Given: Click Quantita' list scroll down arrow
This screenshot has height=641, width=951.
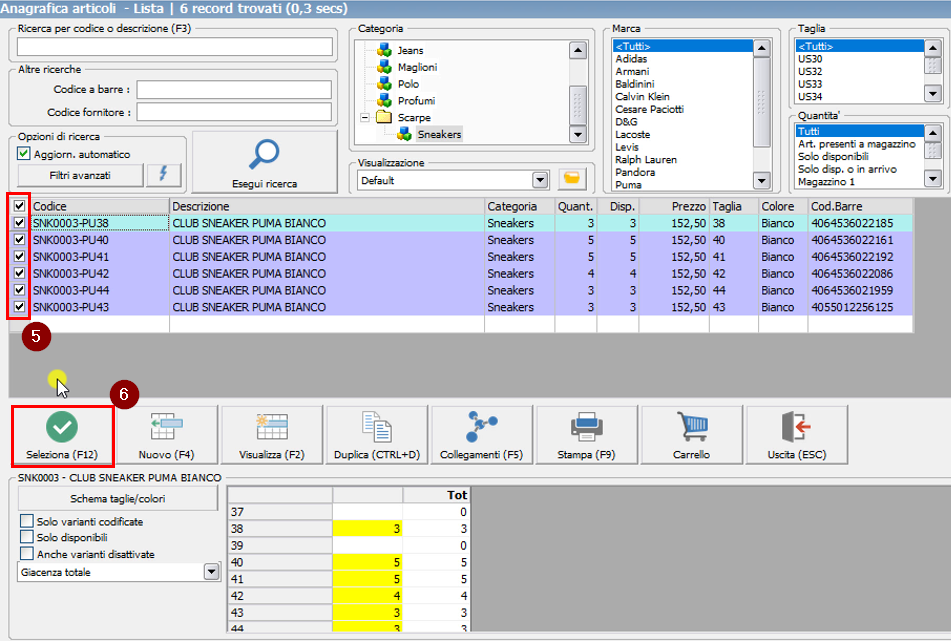Looking at the screenshot, I should pos(932,178).
